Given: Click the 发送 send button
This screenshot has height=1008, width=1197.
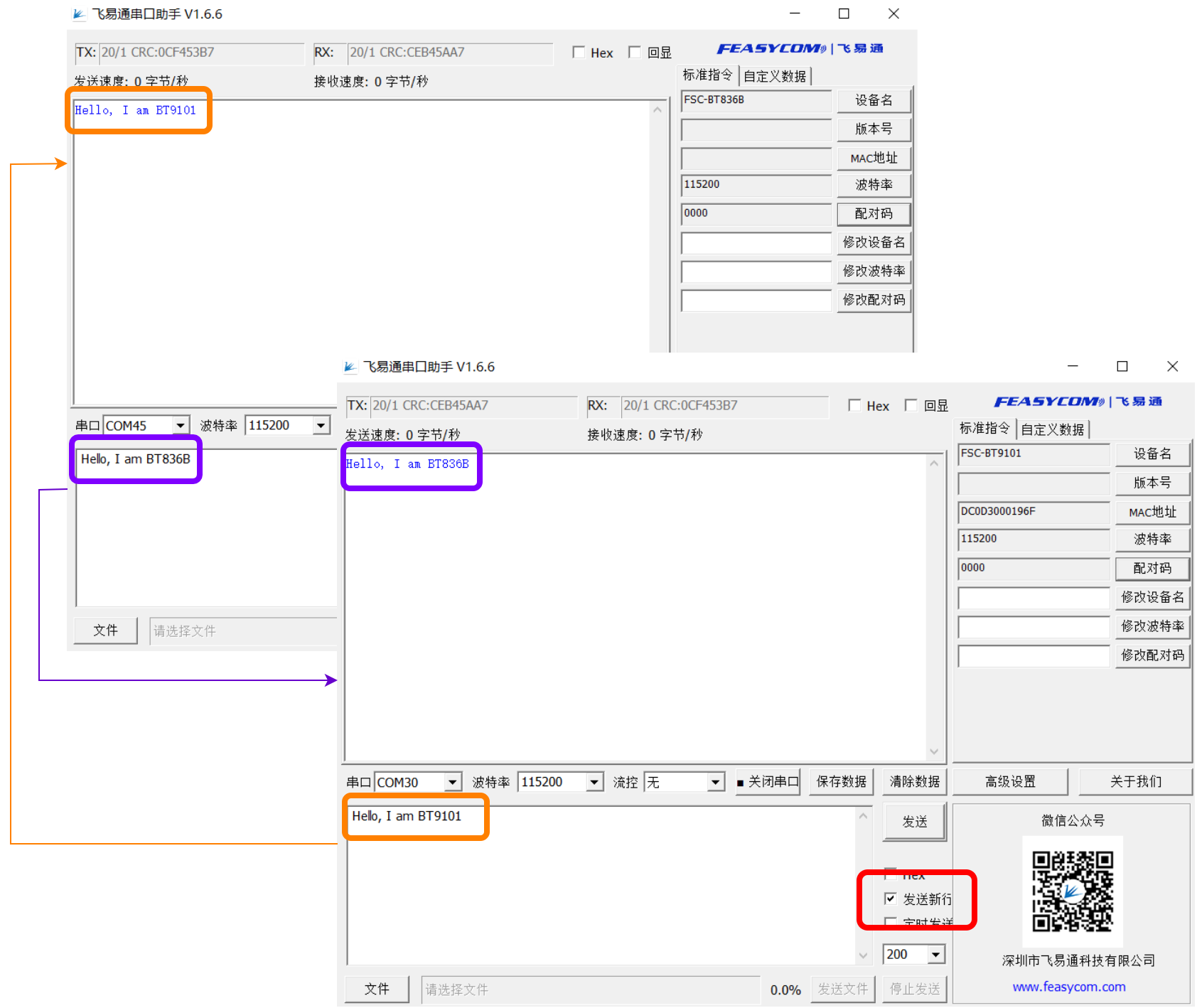Looking at the screenshot, I should coord(915,822).
